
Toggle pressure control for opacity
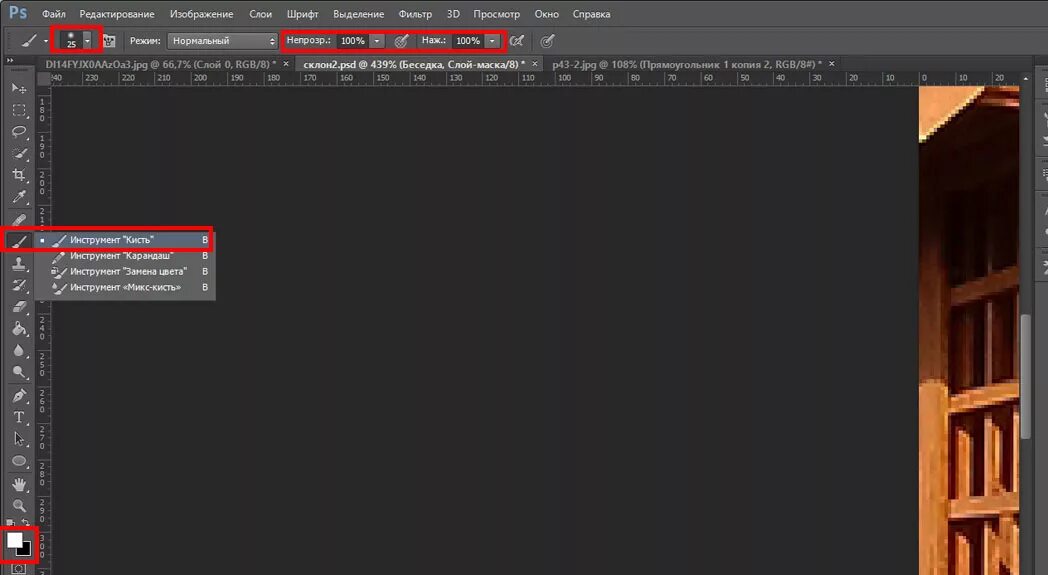(401, 41)
